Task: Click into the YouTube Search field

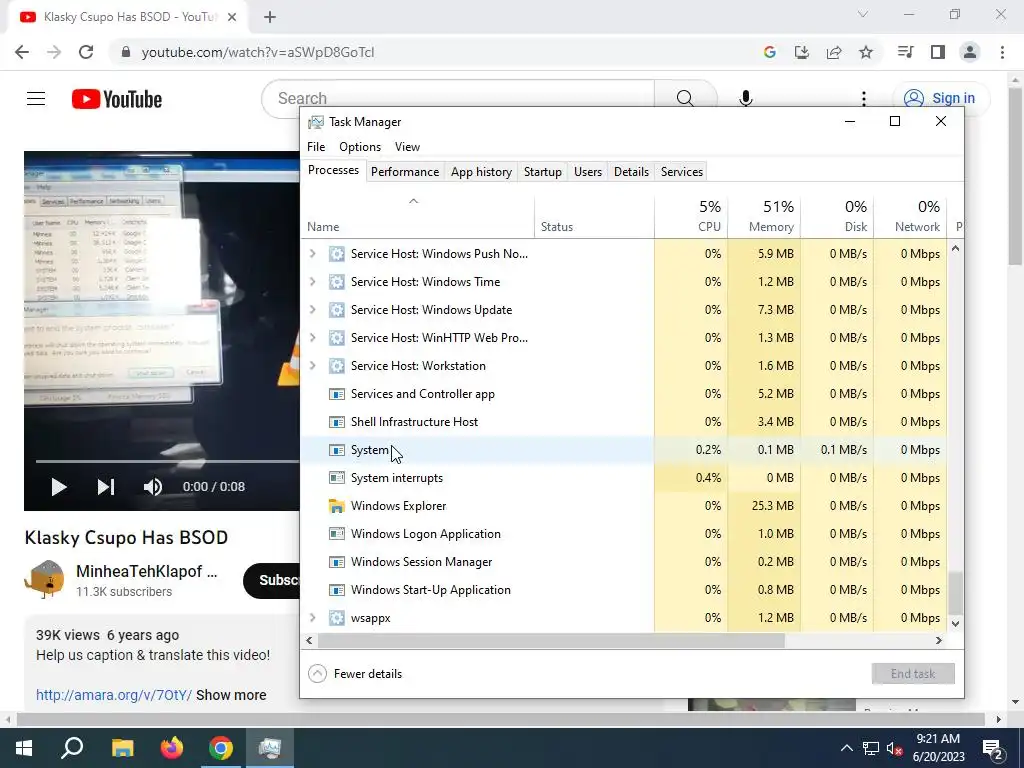Action: click(x=458, y=99)
